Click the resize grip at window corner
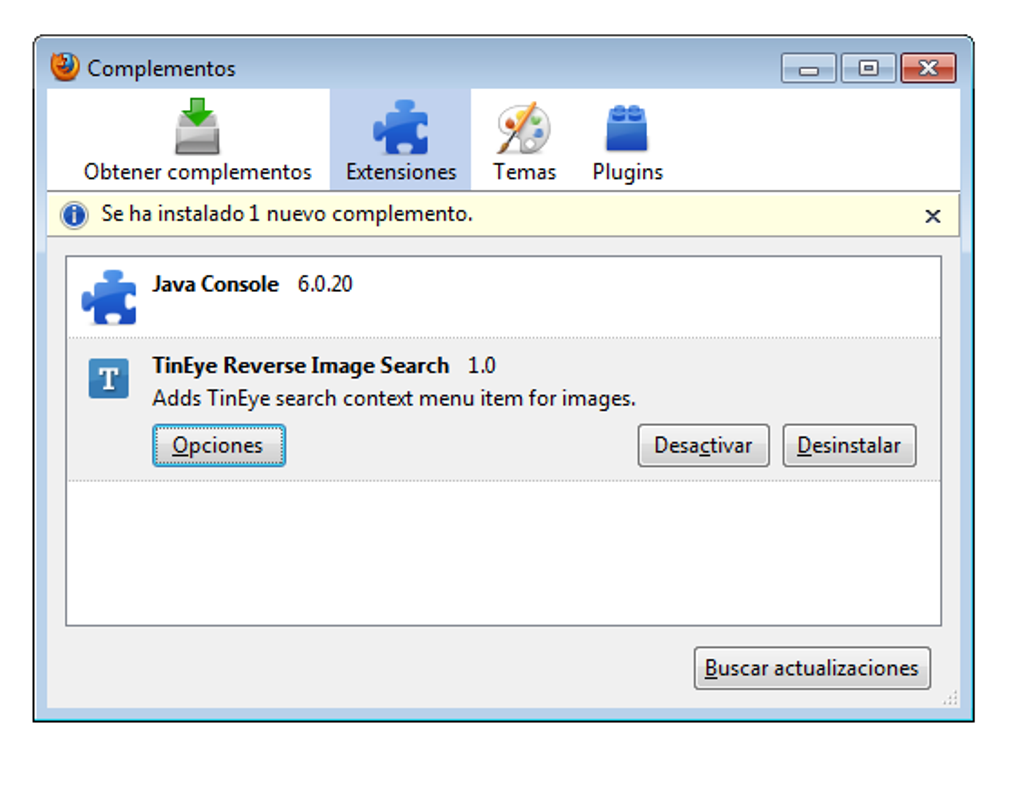This screenshot has width=1020, height=804. point(950,698)
